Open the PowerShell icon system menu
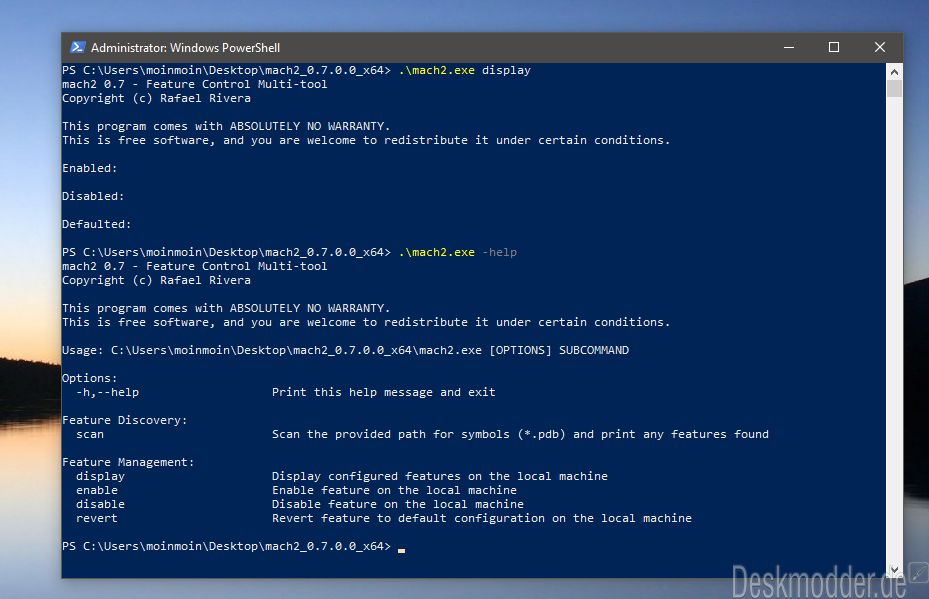 [78, 47]
